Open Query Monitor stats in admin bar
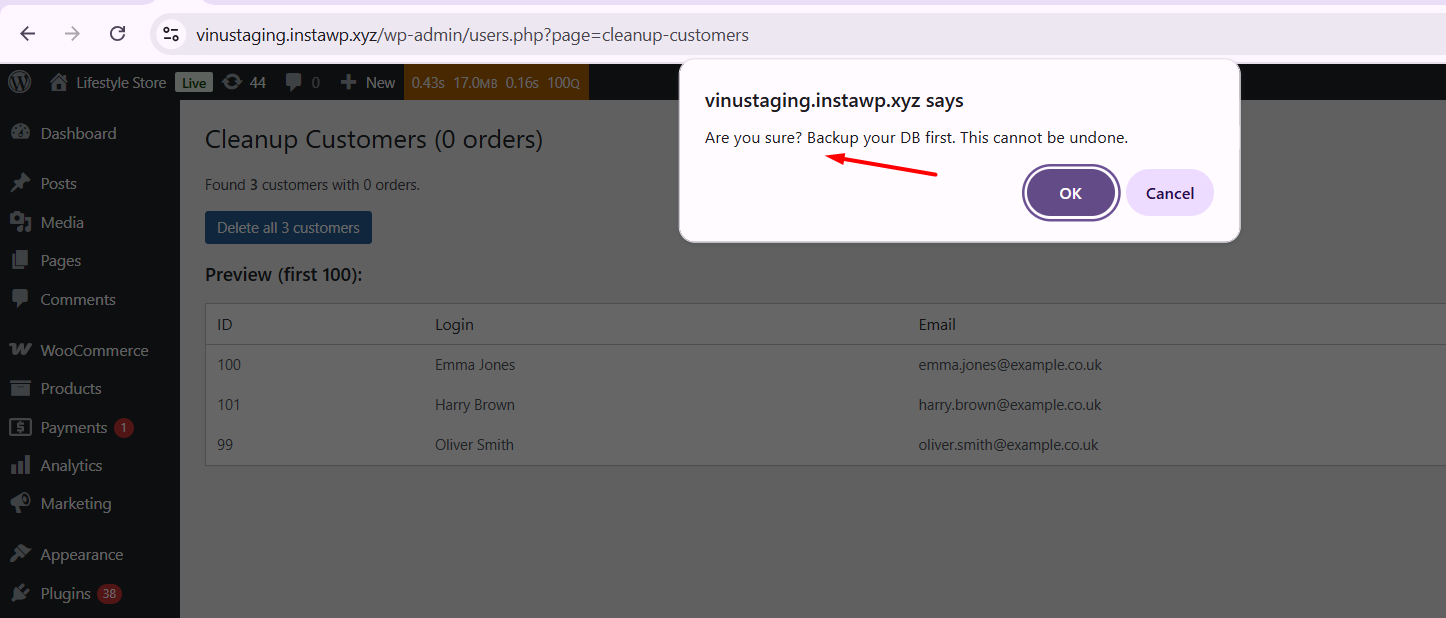This screenshot has height=618, width=1446. pos(496,82)
